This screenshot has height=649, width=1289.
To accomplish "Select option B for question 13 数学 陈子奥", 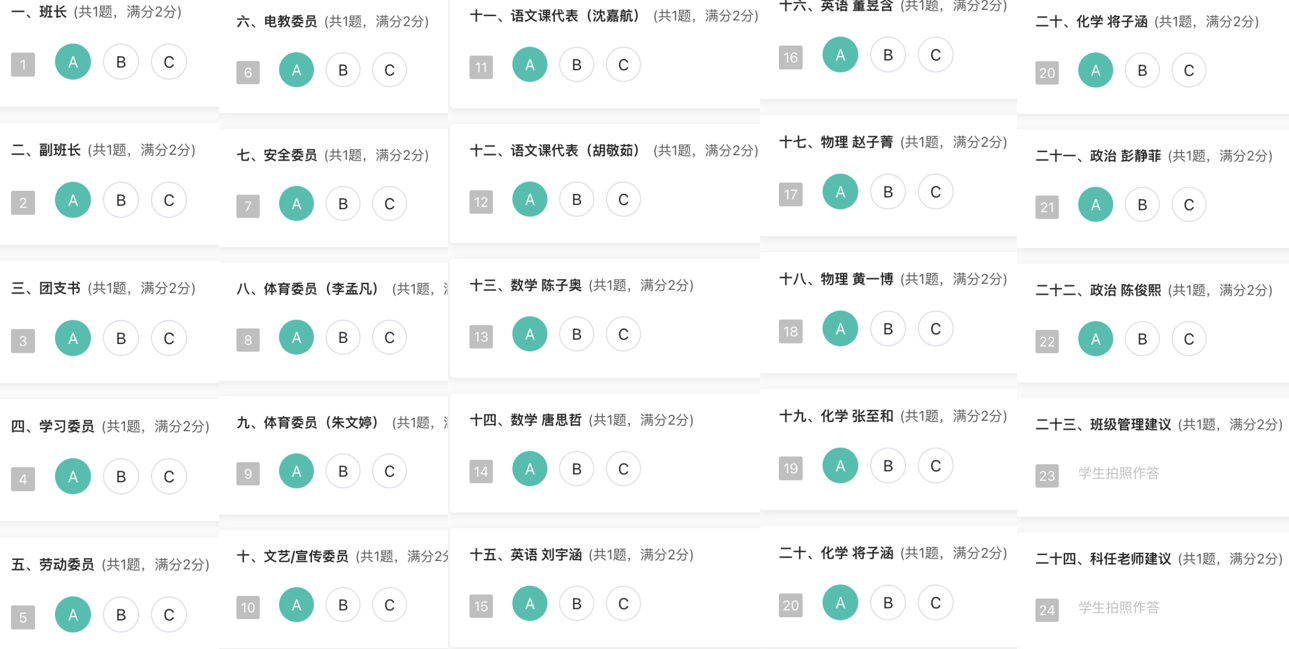I will 576,334.
